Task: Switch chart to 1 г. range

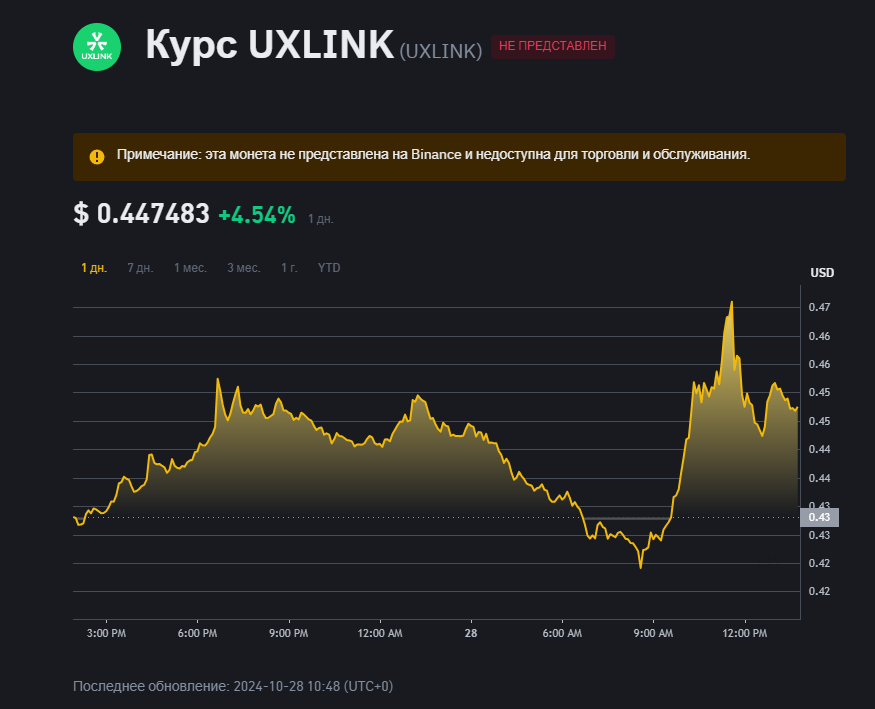Action: coord(289,268)
